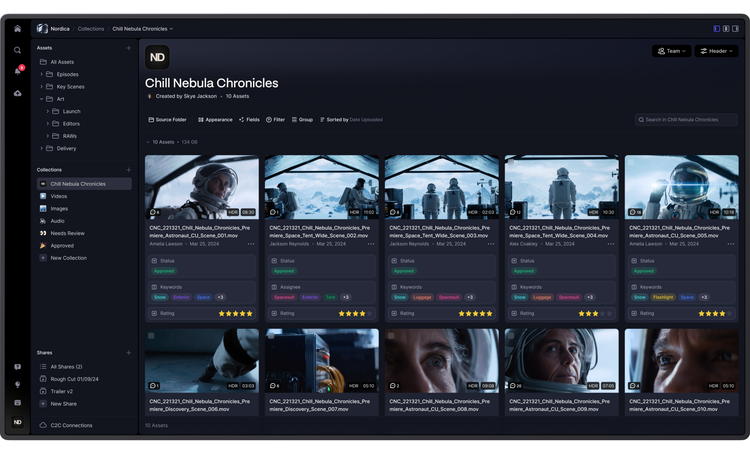Search in Chill Nebula Chronicles field
This screenshot has width=750, height=454.
pos(686,120)
